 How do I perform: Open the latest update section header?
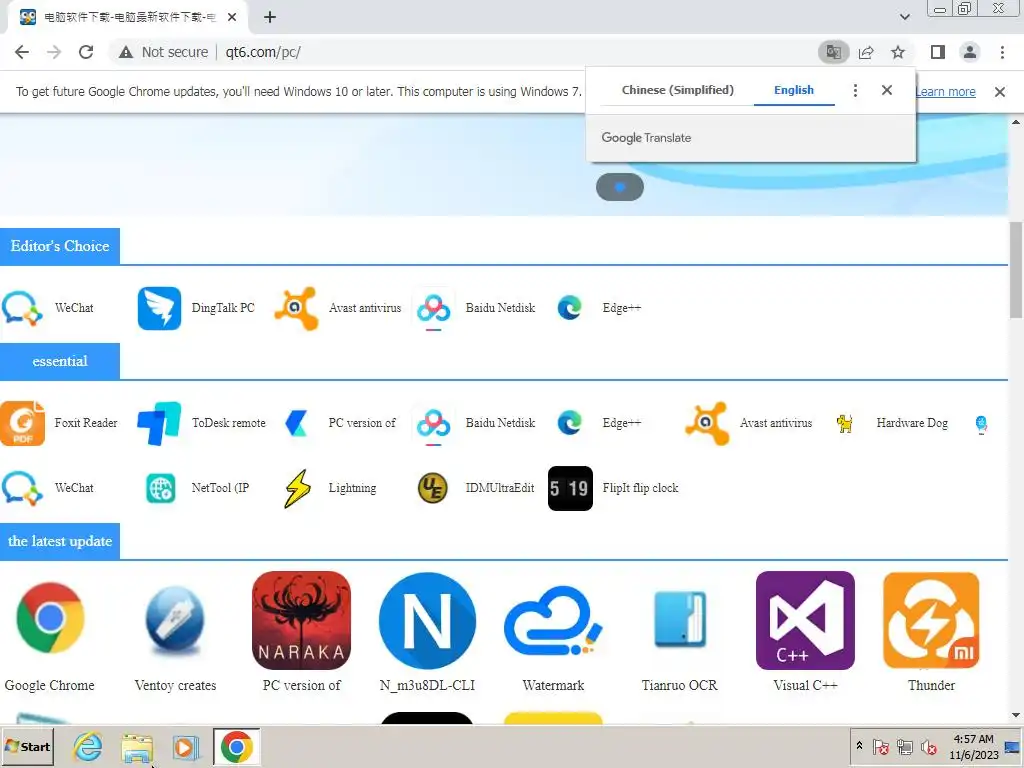60,541
